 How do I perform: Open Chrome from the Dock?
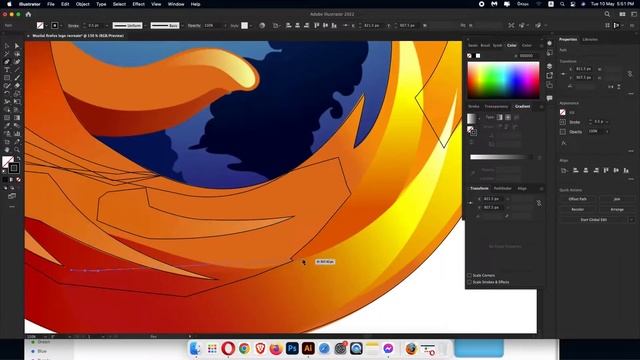click(244, 349)
